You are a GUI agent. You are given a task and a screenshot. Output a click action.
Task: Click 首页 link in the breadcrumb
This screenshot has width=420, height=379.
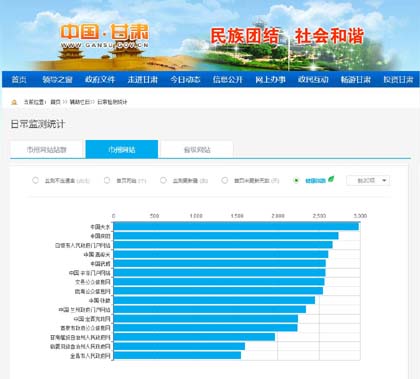coord(55,102)
